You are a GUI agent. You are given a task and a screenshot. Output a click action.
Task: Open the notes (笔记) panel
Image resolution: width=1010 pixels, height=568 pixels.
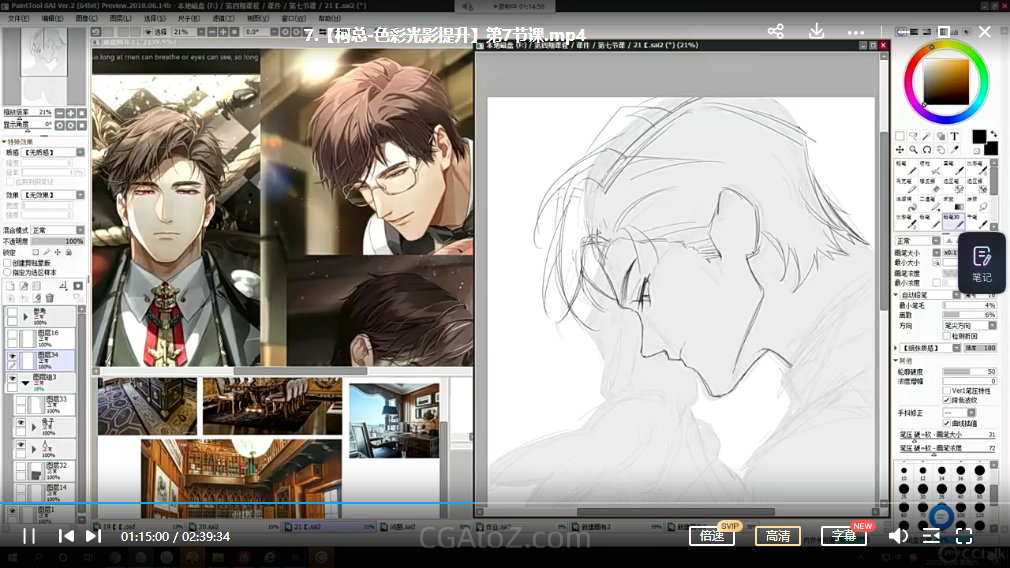click(981, 262)
